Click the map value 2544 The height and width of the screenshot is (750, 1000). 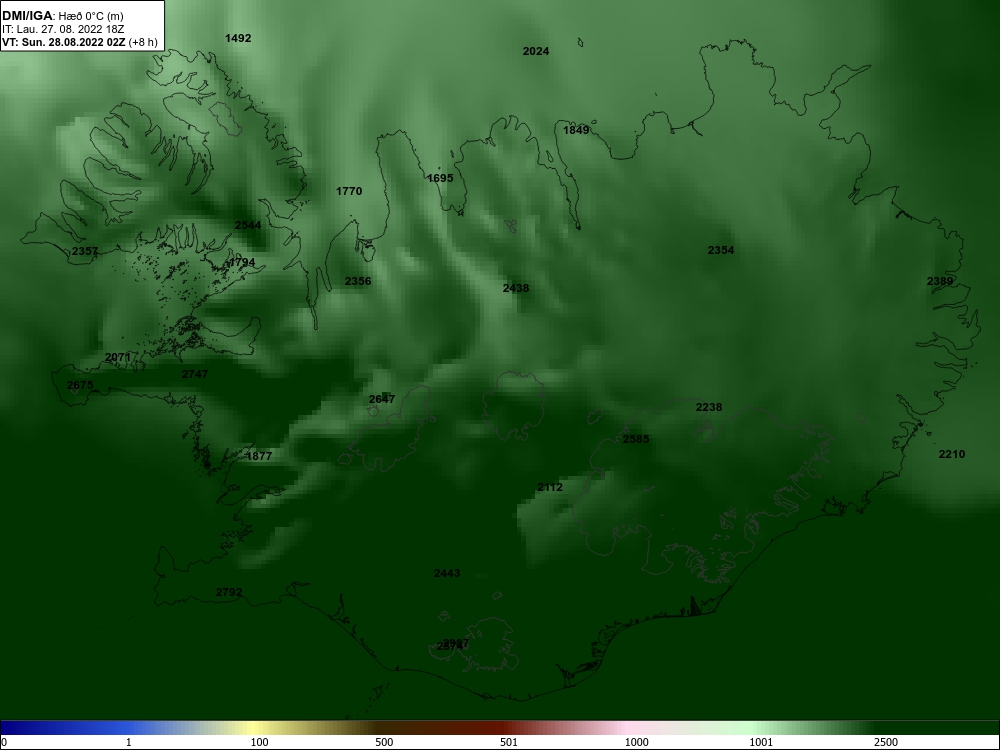coord(248,225)
